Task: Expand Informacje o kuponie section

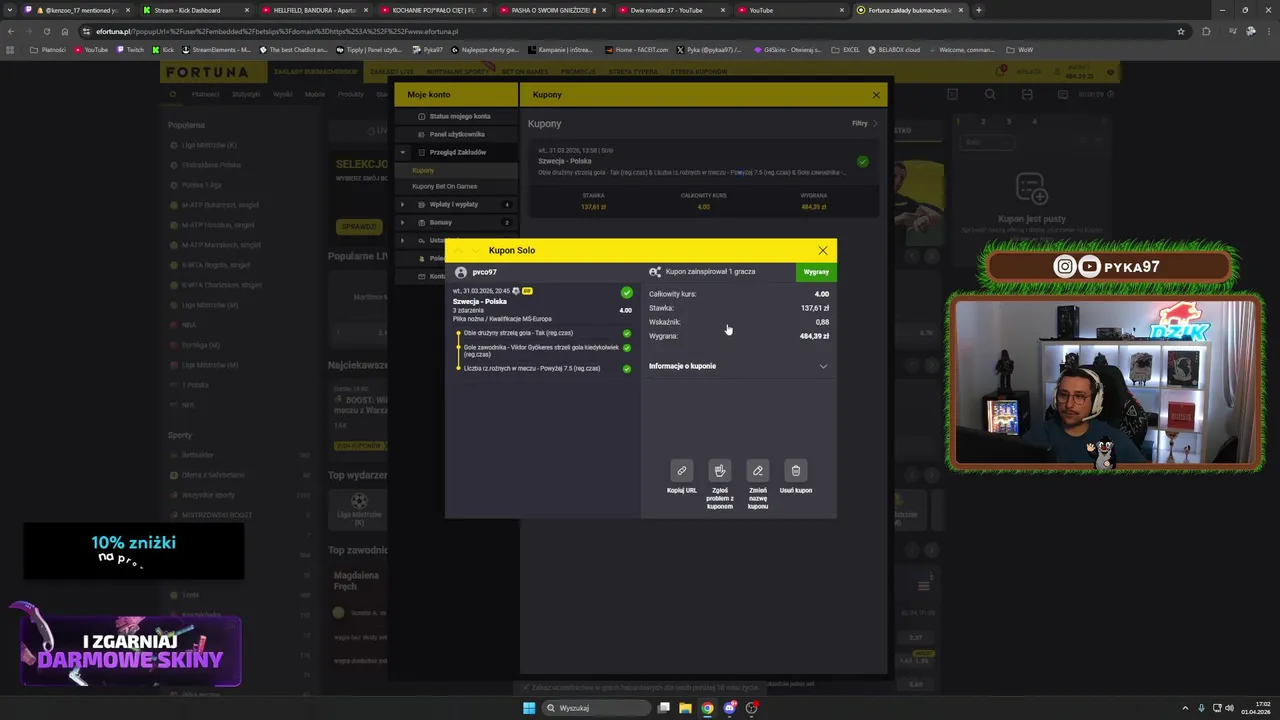Action: point(738,366)
